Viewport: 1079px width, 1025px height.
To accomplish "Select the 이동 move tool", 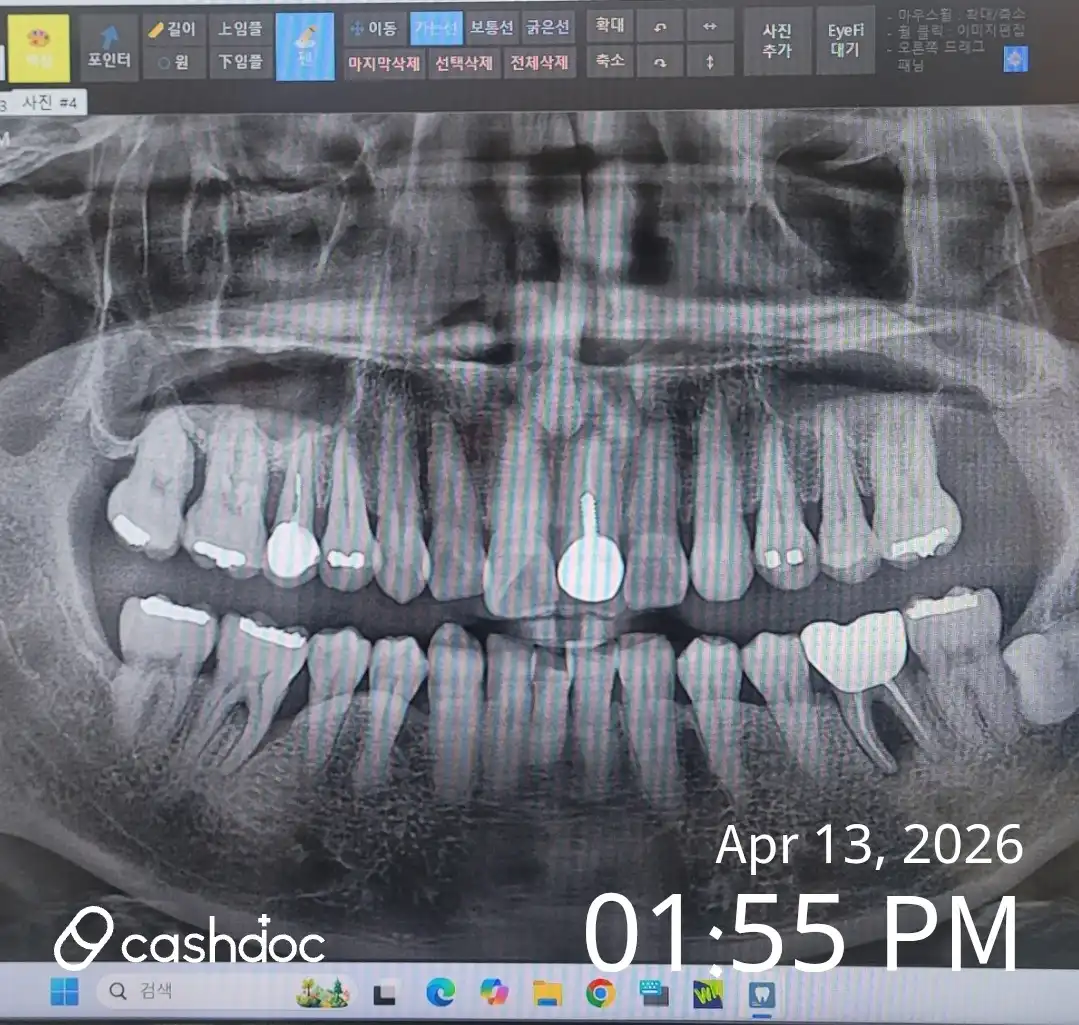I will point(374,29).
